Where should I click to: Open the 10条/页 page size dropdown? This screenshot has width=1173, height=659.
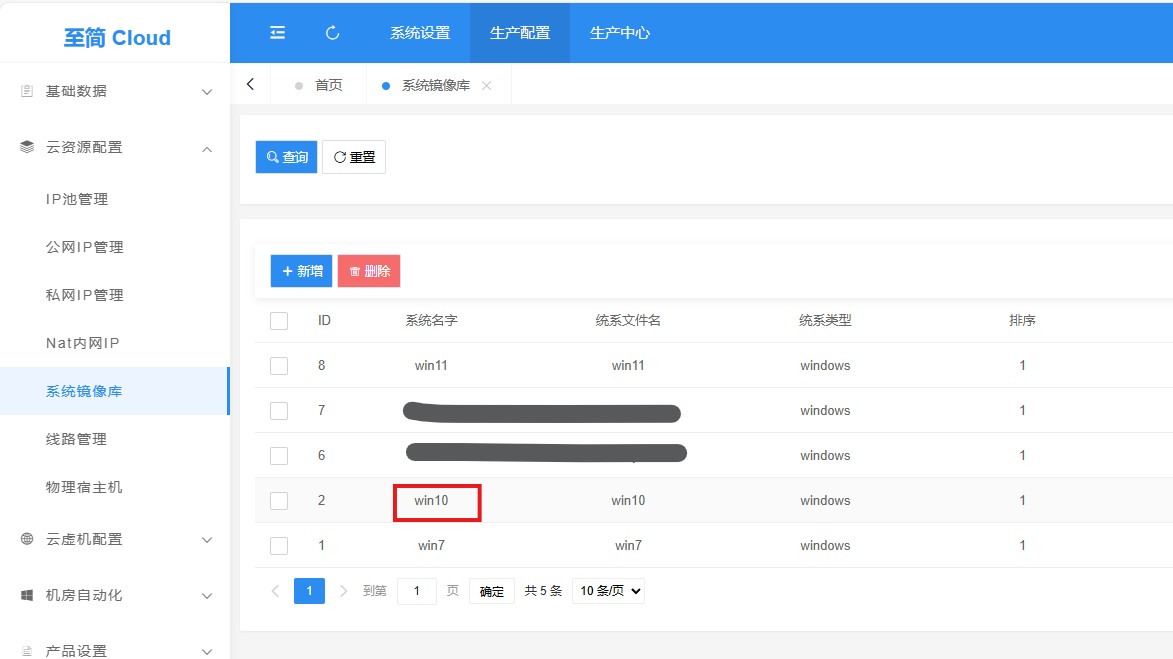[x=608, y=590]
